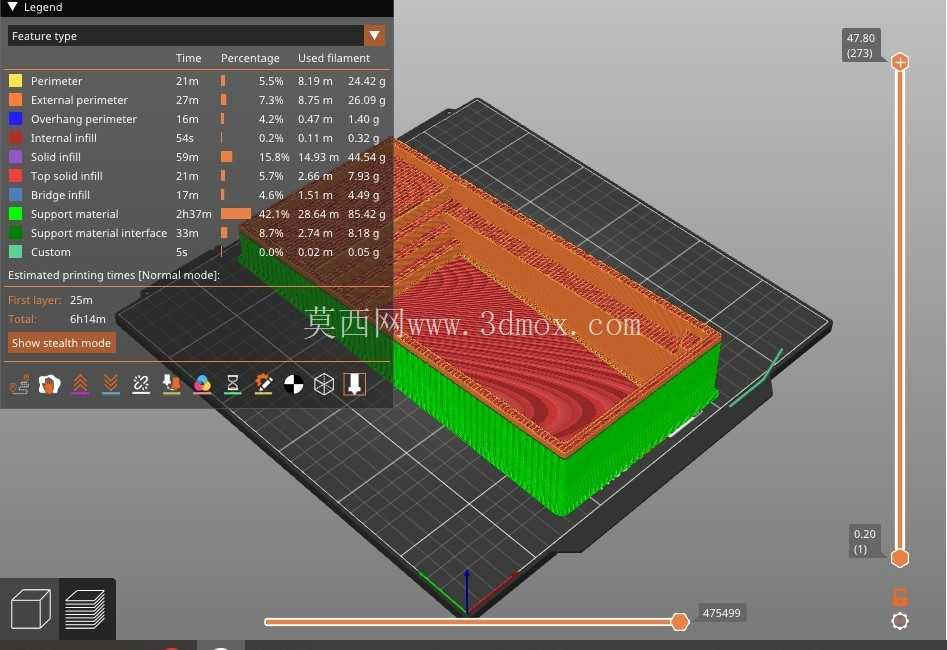Toggle the Custom feature swatch
The height and width of the screenshot is (650, 947).
[16, 252]
